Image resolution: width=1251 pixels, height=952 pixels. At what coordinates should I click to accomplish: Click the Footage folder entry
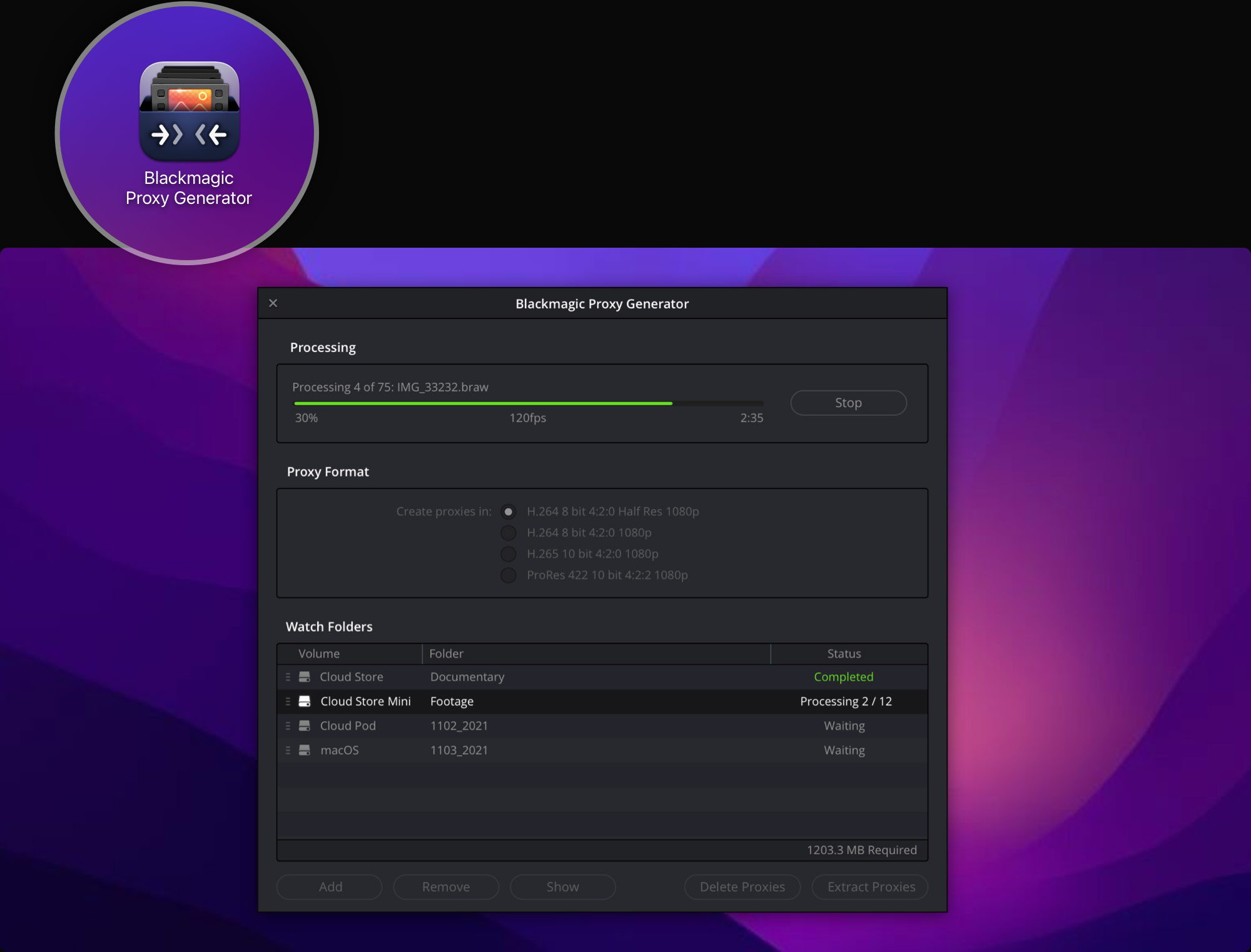point(452,701)
